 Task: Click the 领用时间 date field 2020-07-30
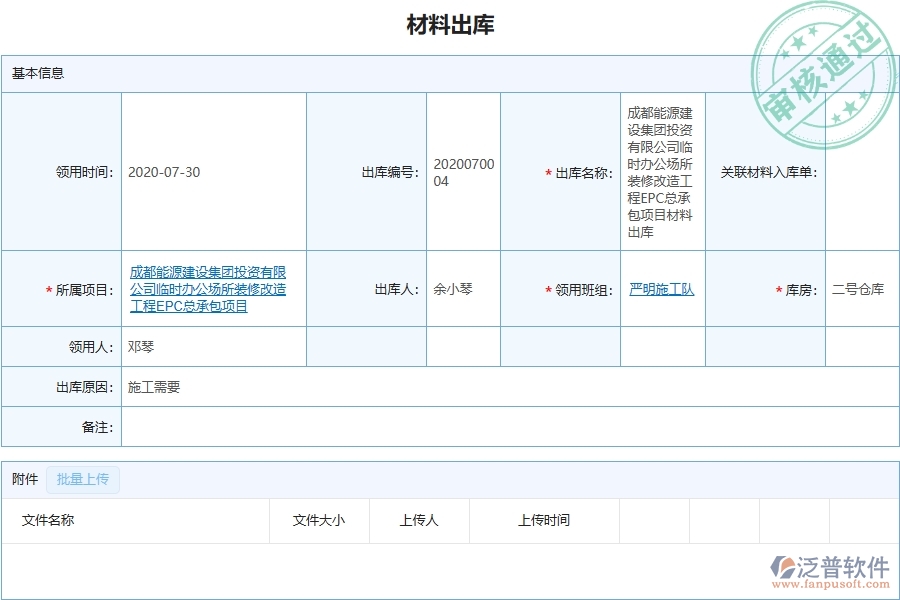[163, 171]
